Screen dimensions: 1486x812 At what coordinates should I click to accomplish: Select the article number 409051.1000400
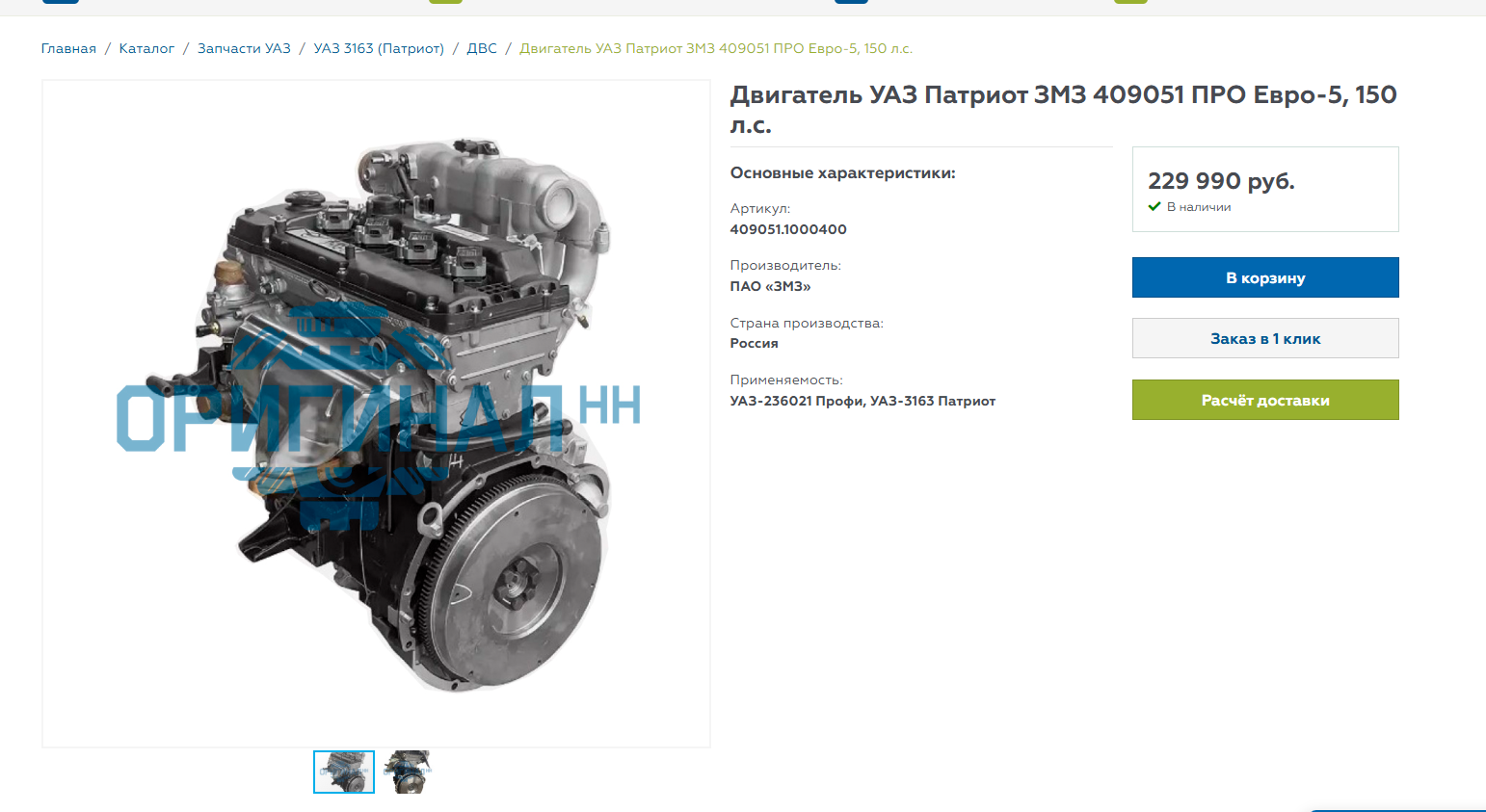click(x=788, y=229)
